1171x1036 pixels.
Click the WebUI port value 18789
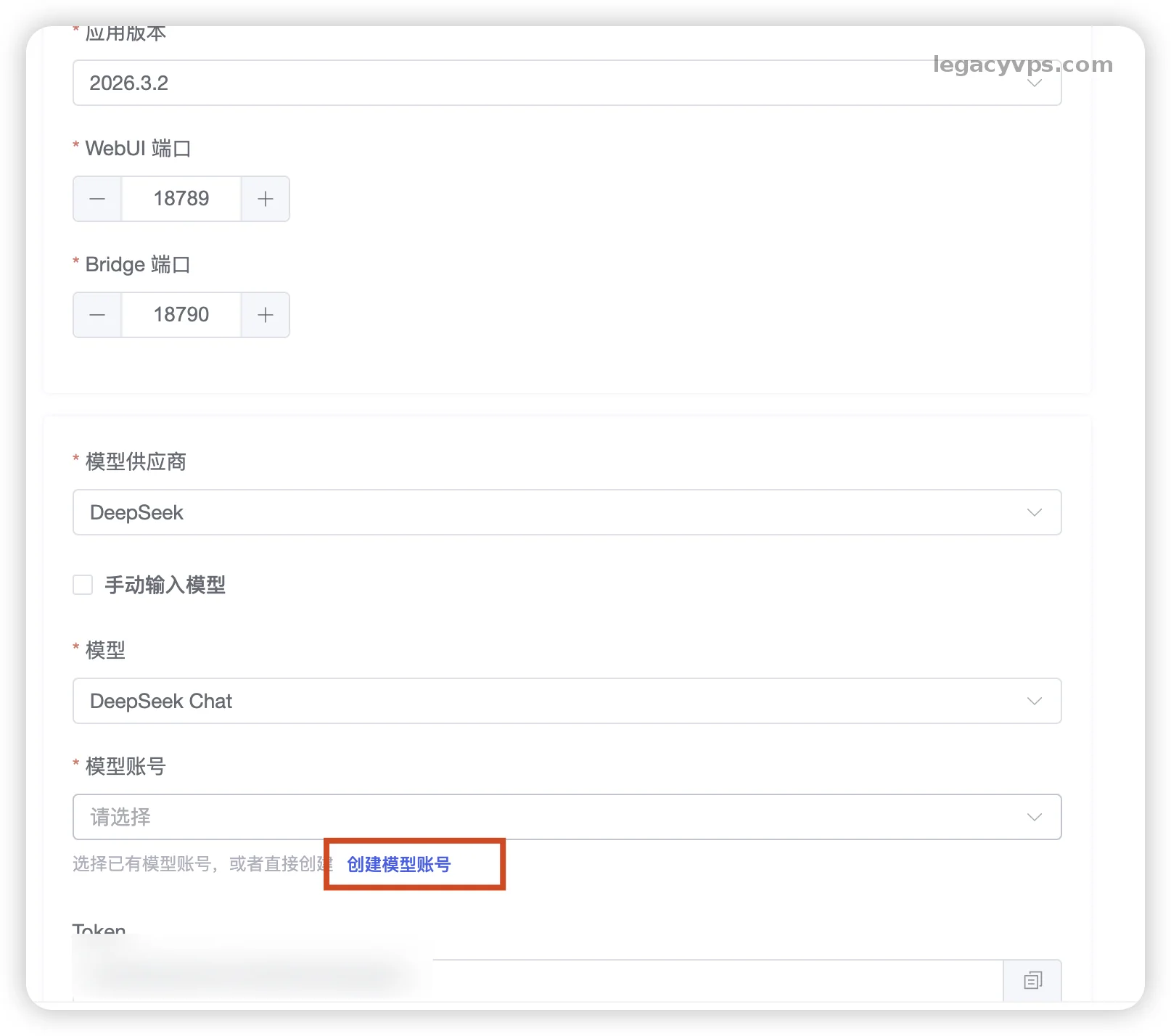coord(181,199)
